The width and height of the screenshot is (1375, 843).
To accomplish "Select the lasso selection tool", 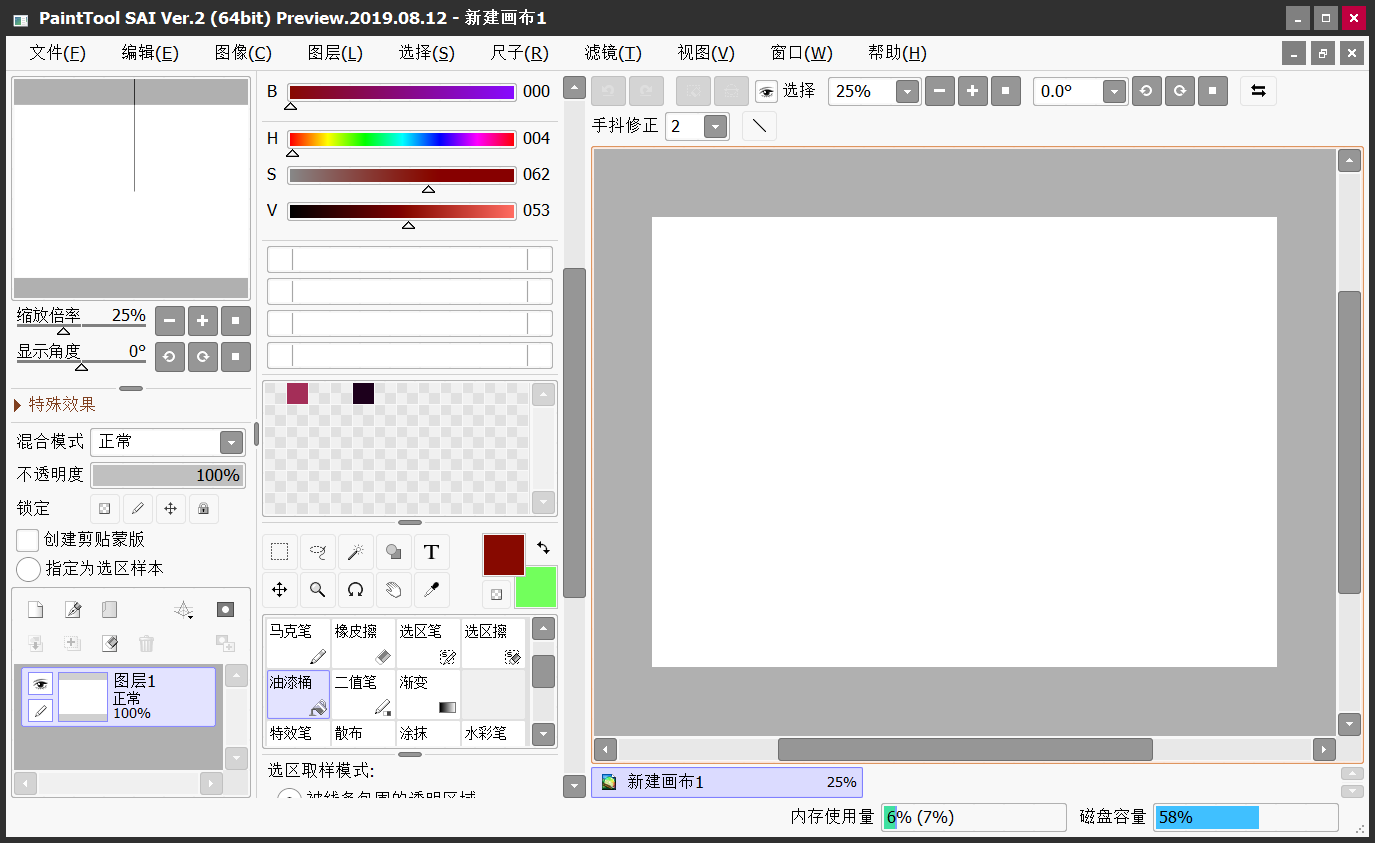I will 318,552.
